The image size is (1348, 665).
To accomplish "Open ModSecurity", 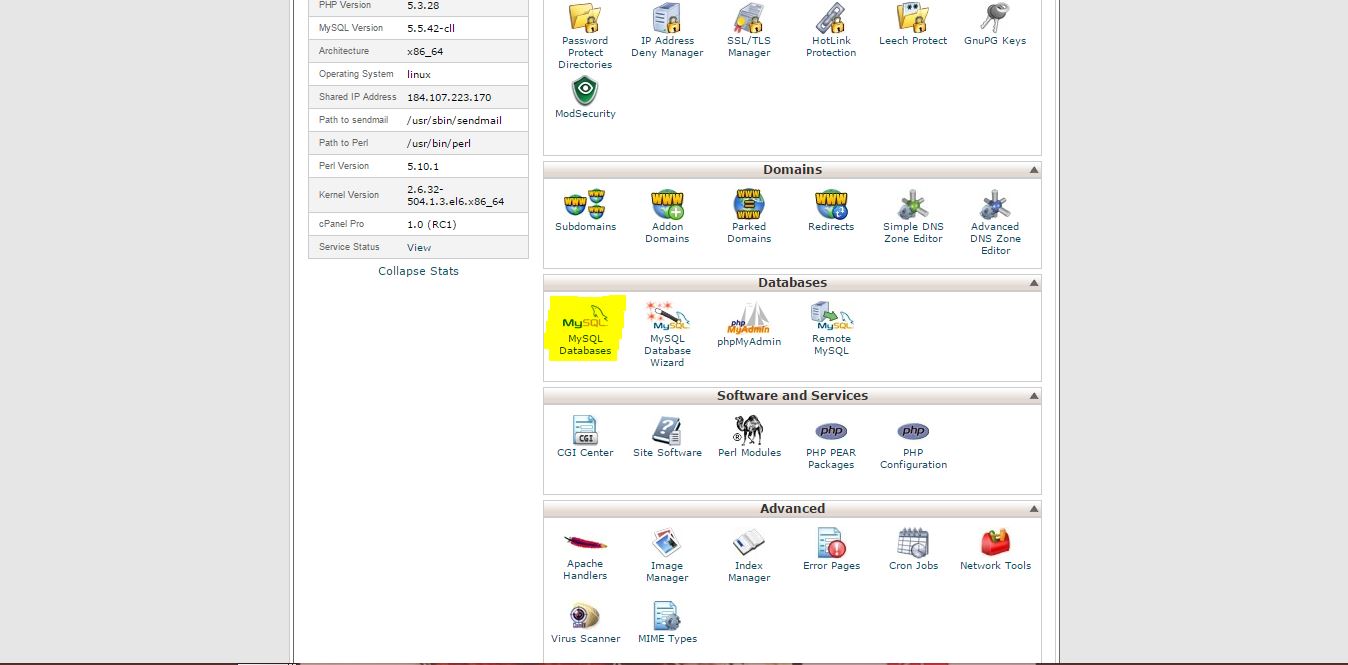I will (585, 98).
